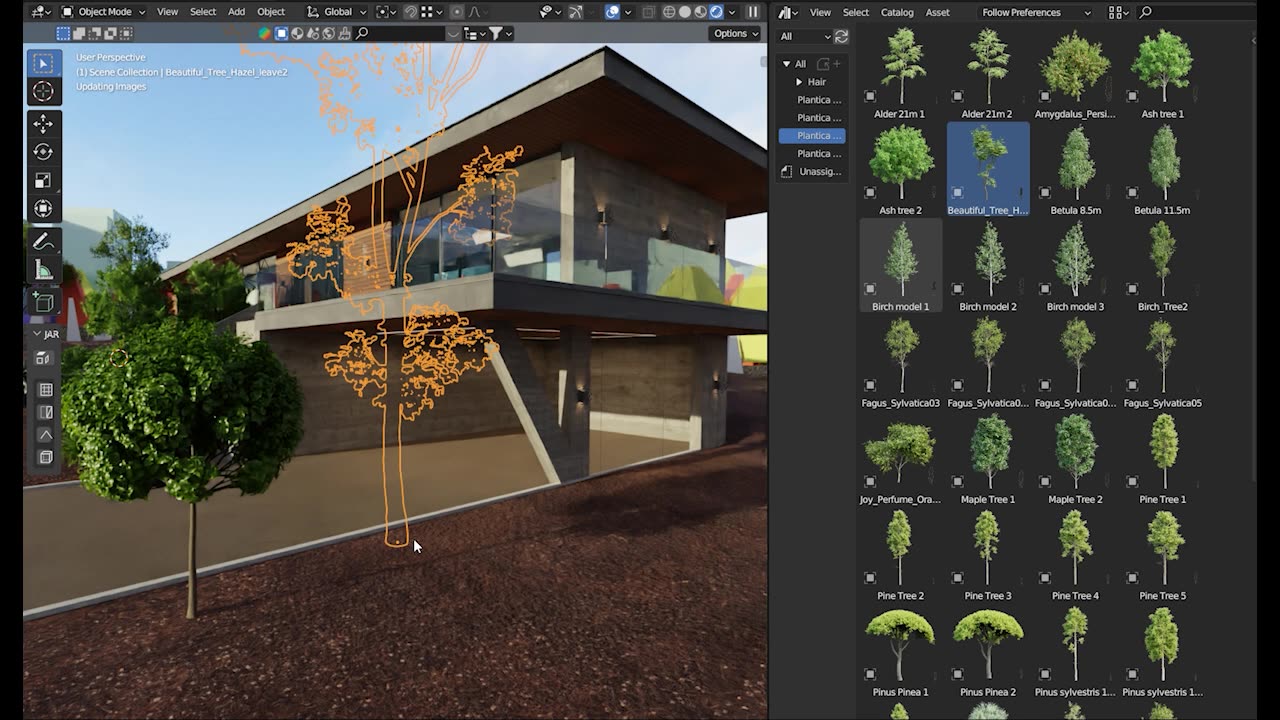The image size is (1280, 720).
Task: Activate the Move tool
Action: (x=43, y=124)
